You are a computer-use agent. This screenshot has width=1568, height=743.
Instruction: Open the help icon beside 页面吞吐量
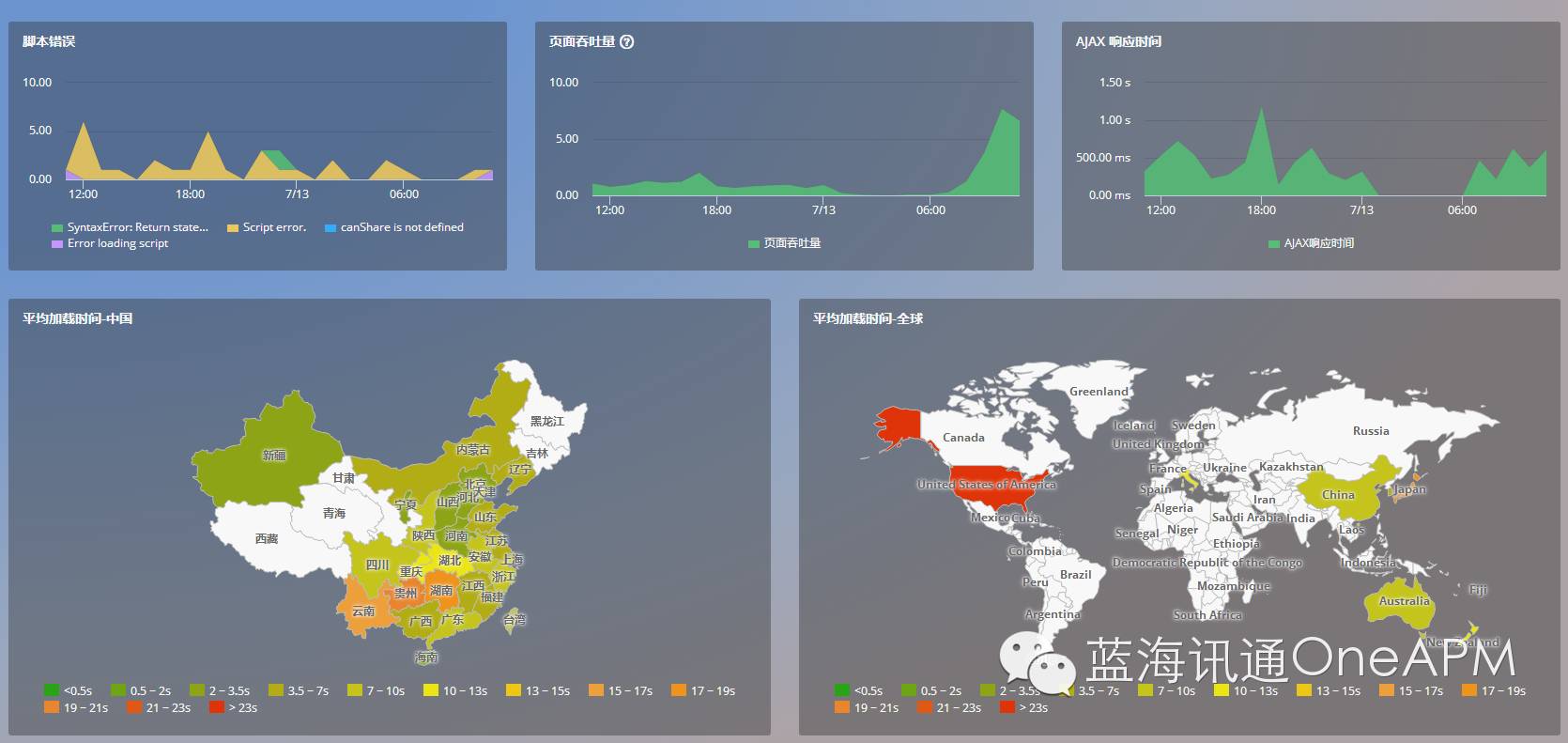(627, 41)
